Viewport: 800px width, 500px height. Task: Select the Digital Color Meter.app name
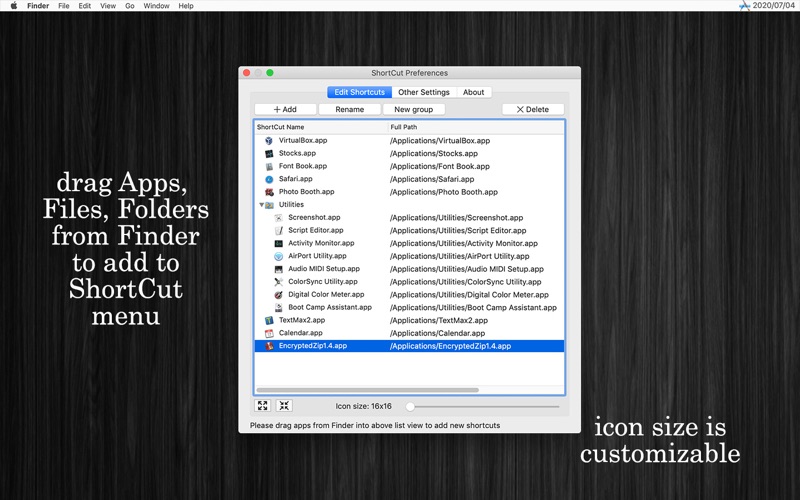point(327,294)
